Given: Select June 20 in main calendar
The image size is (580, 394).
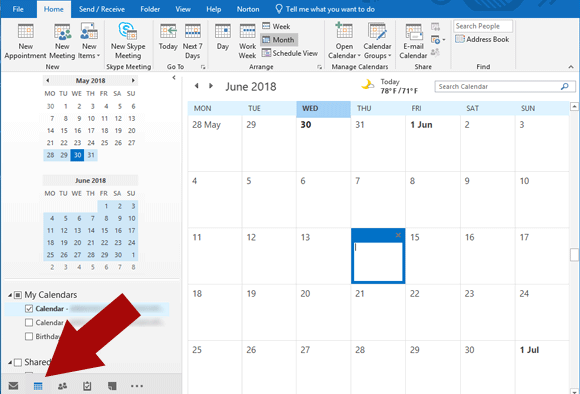Looking at the screenshot, I should (323, 312).
